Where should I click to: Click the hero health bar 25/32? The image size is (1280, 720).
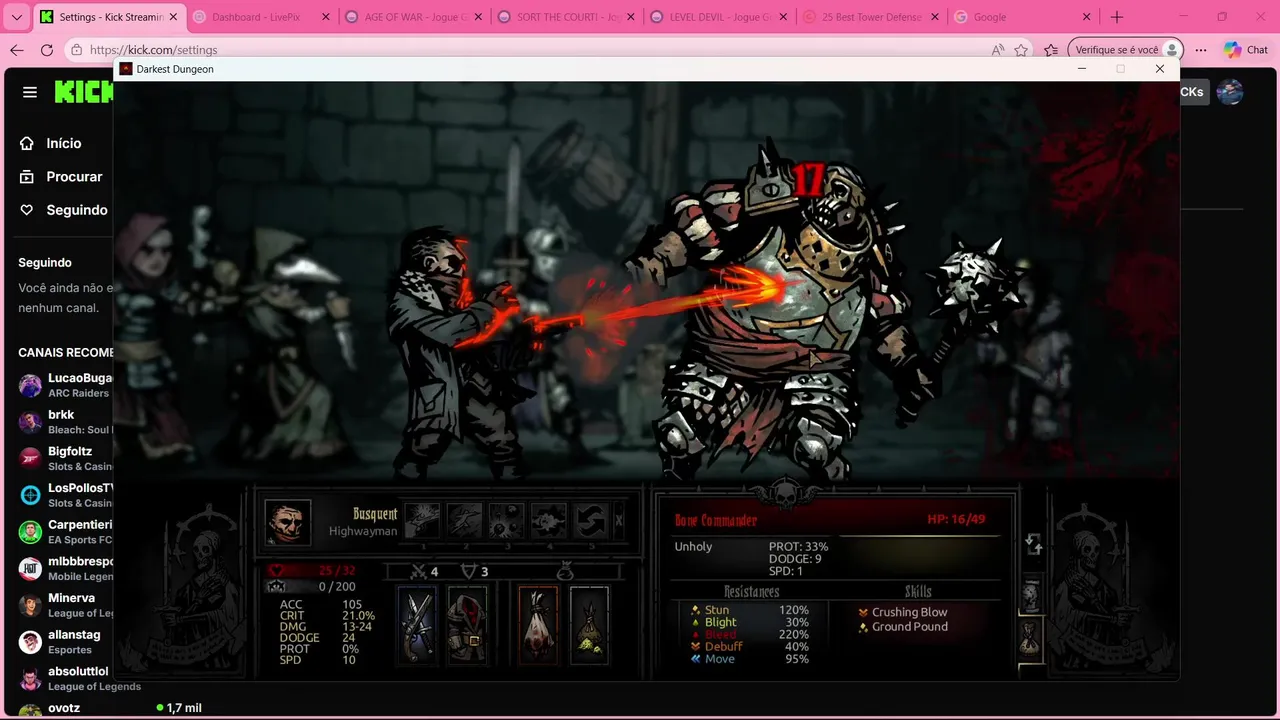(312, 571)
